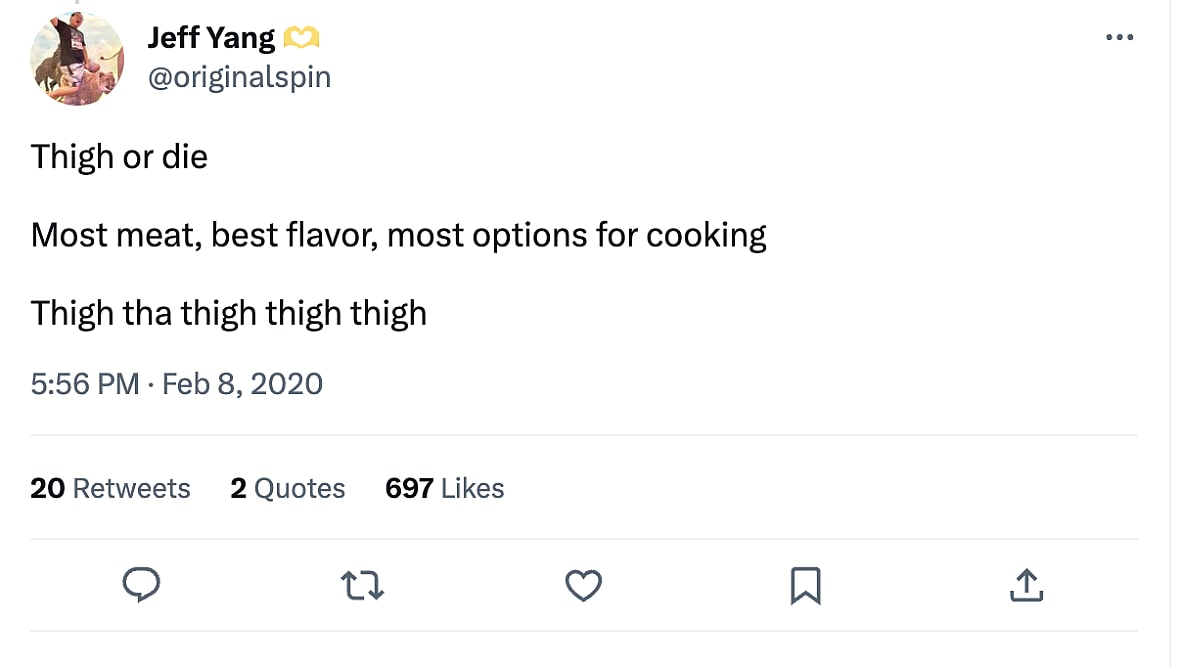Viewport: 1180px width, 667px height.
Task: Click the 5:56 PM time link
Action: (85, 384)
